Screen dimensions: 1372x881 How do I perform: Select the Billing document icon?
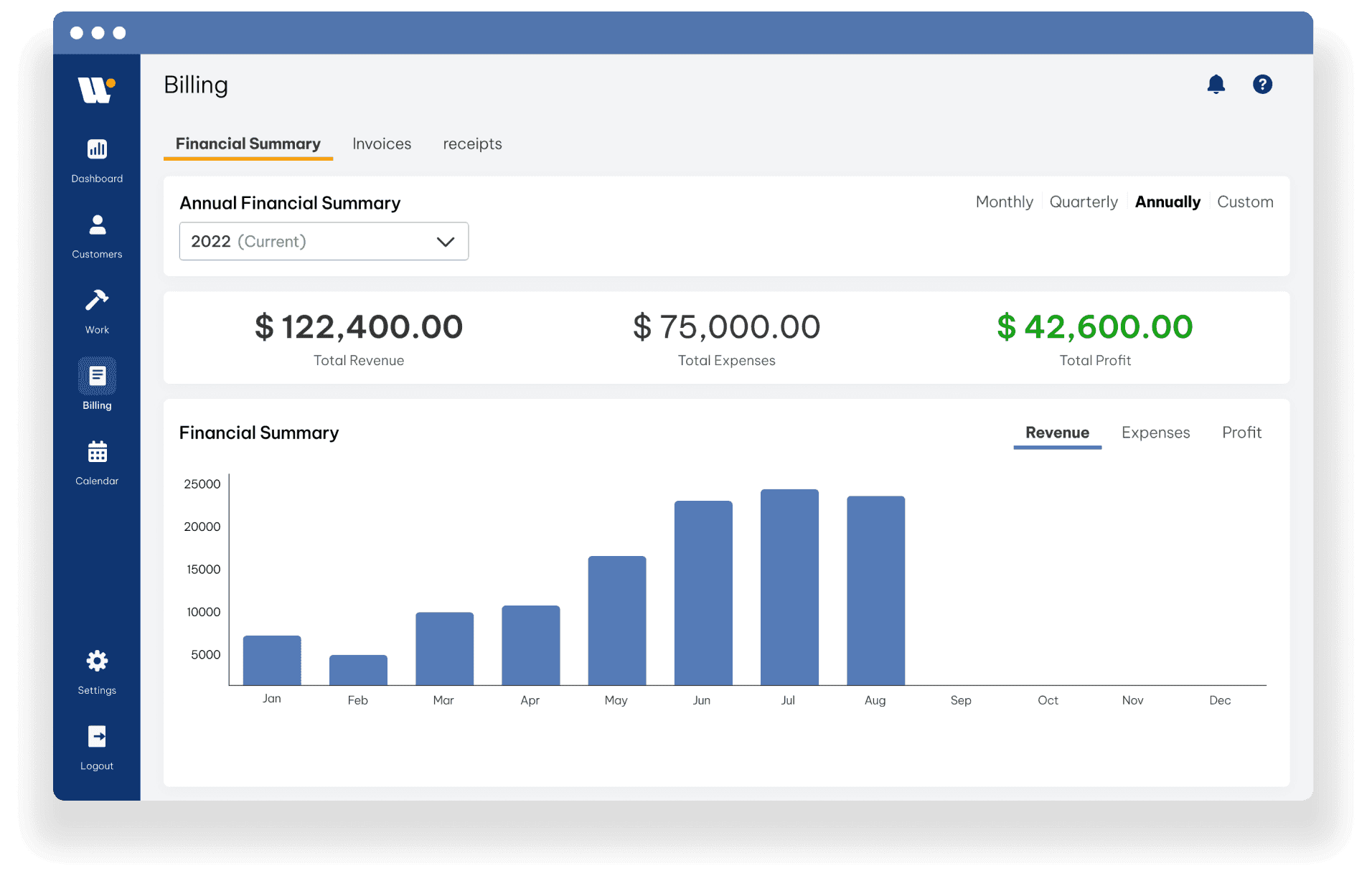(x=97, y=376)
